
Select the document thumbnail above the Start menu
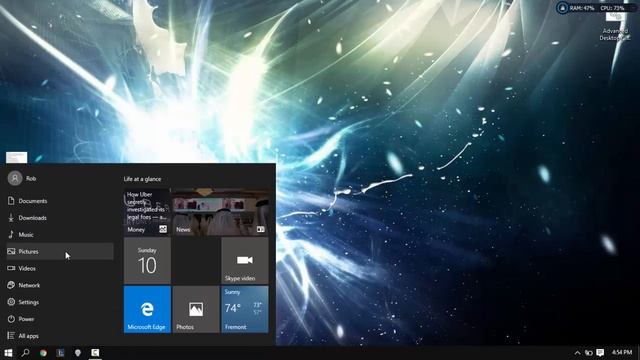17,157
